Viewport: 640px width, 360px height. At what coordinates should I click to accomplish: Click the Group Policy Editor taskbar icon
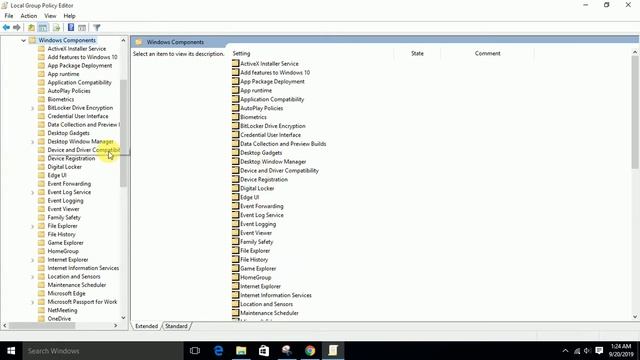click(333, 351)
